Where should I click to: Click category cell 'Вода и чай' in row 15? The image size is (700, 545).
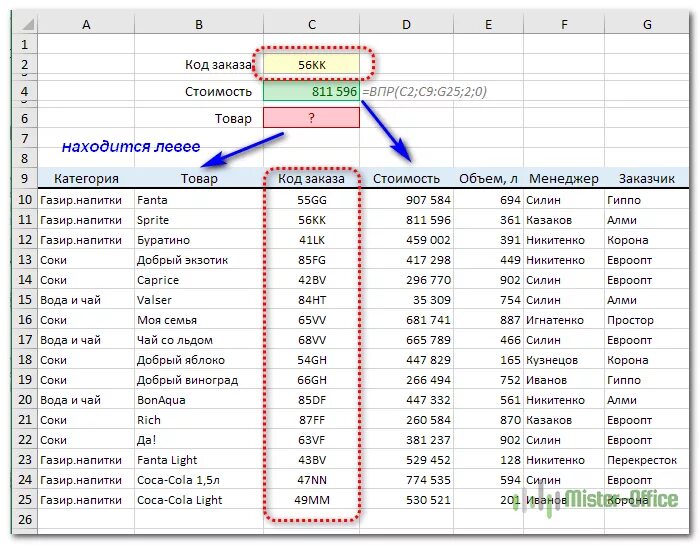(x=86, y=300)
